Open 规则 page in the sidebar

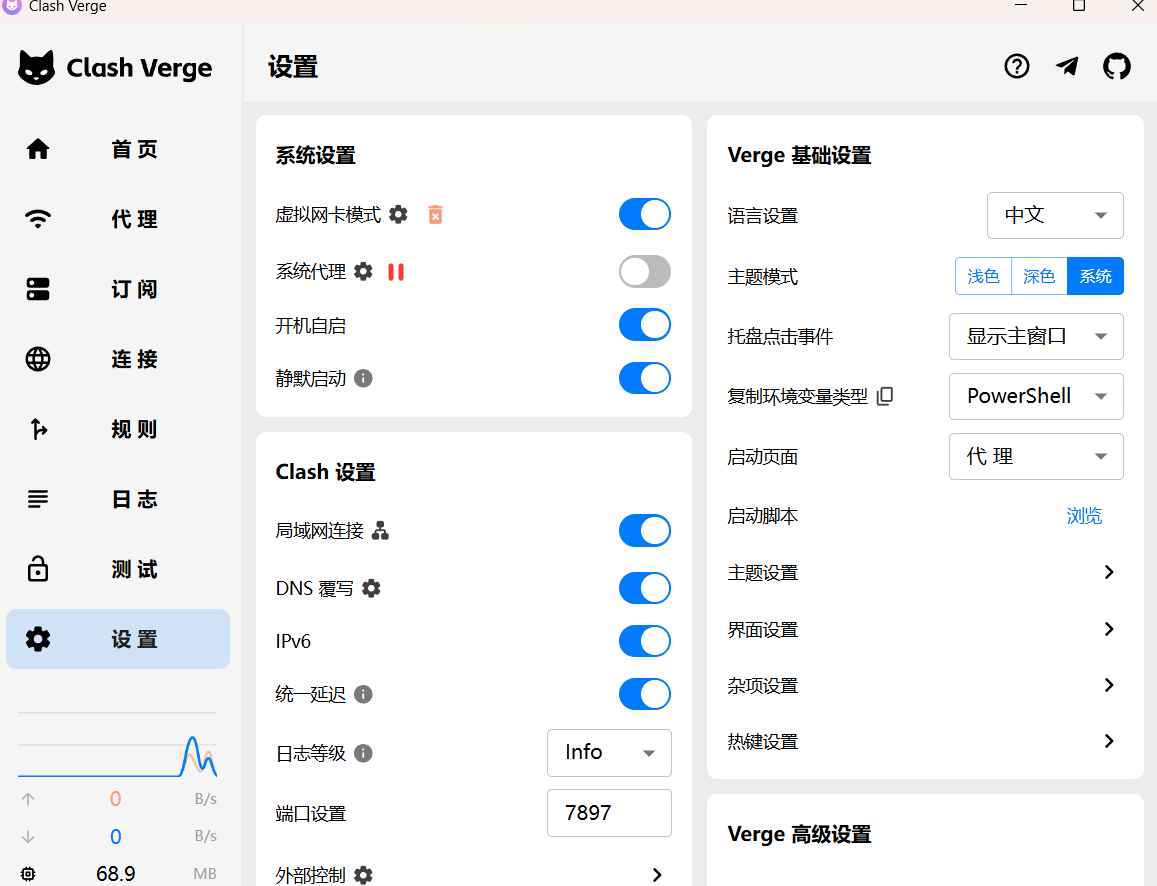click(x=118, y=429)
